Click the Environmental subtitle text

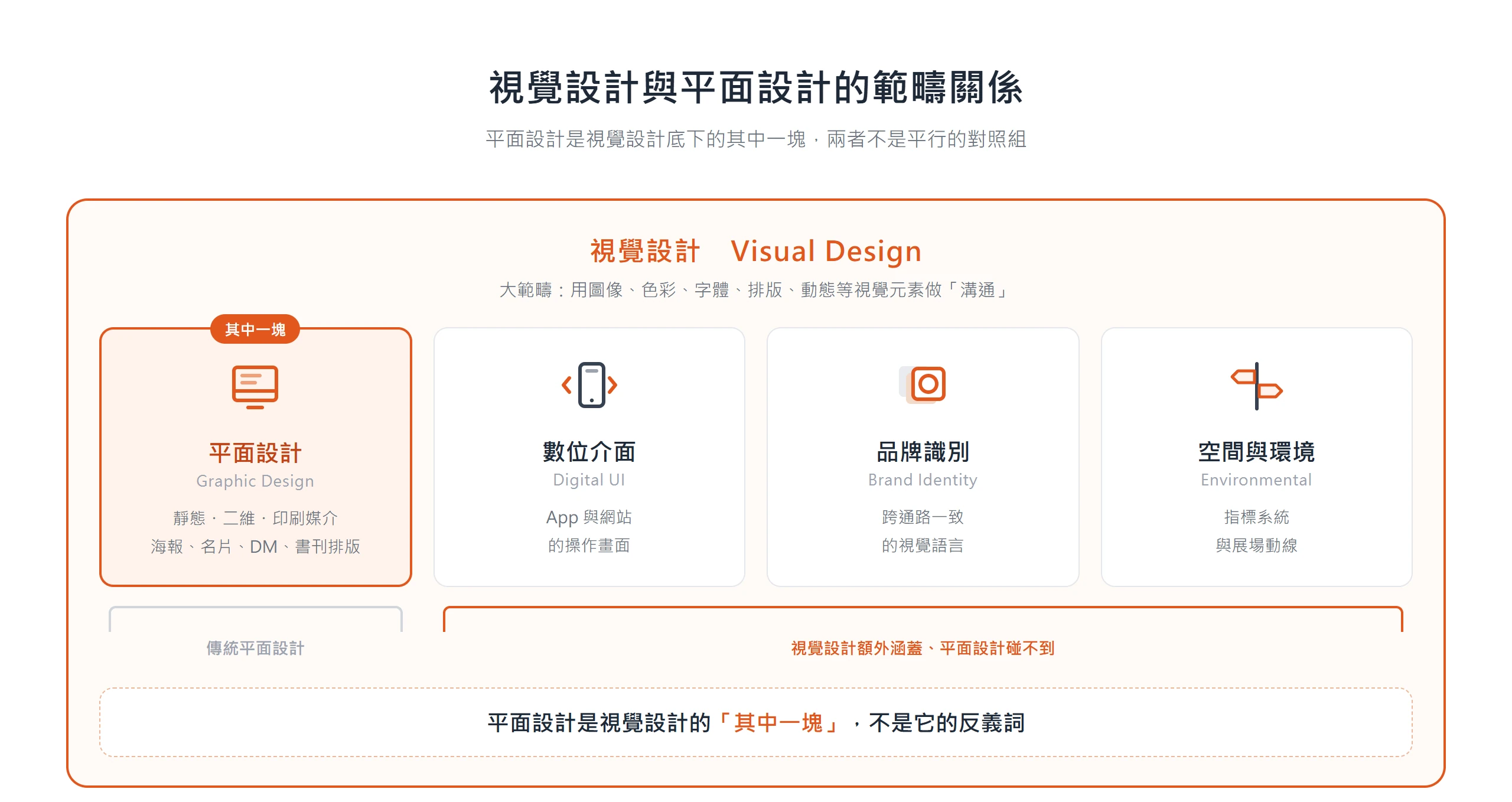[x=1256, y=480]
